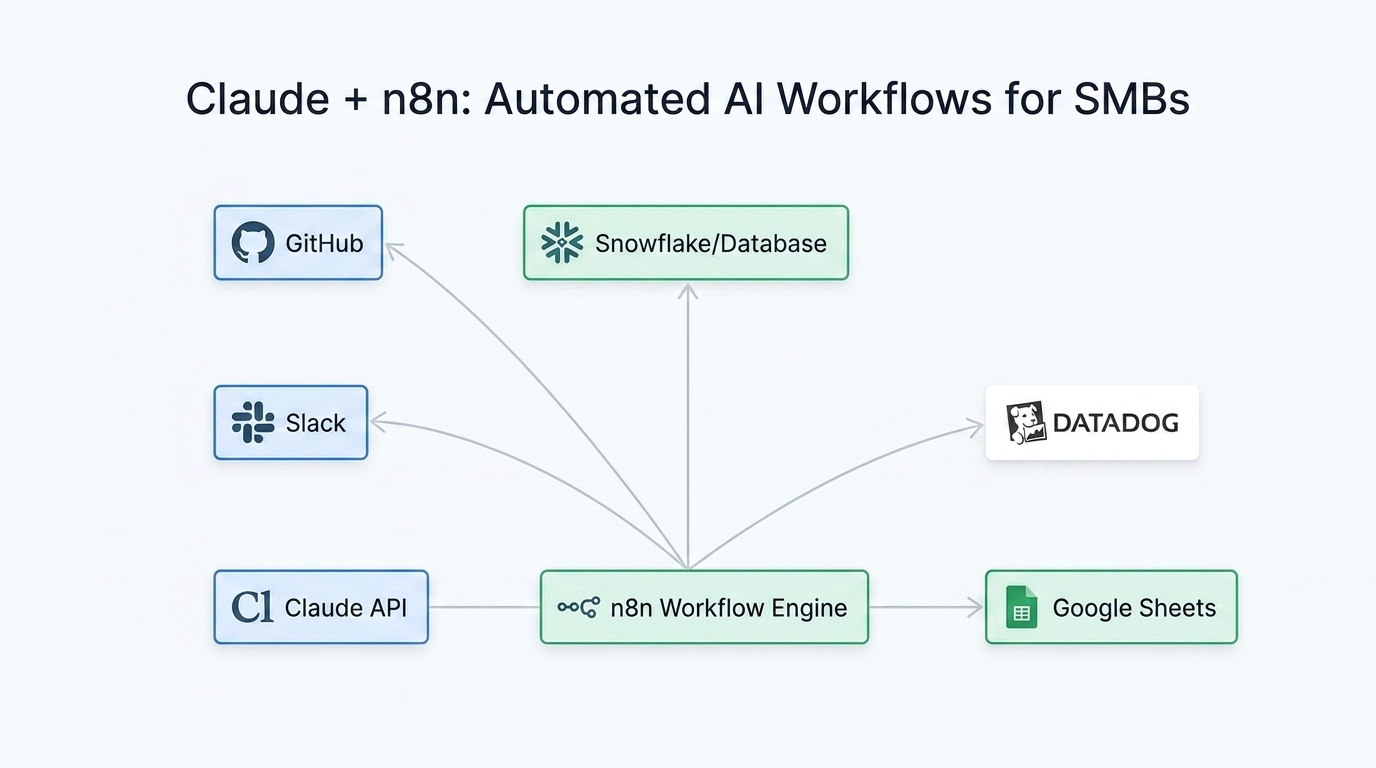Image resolution: width=1376 pixels, height=768 pixels.
Task: Click the diagram title text
Action: (688, 98)
